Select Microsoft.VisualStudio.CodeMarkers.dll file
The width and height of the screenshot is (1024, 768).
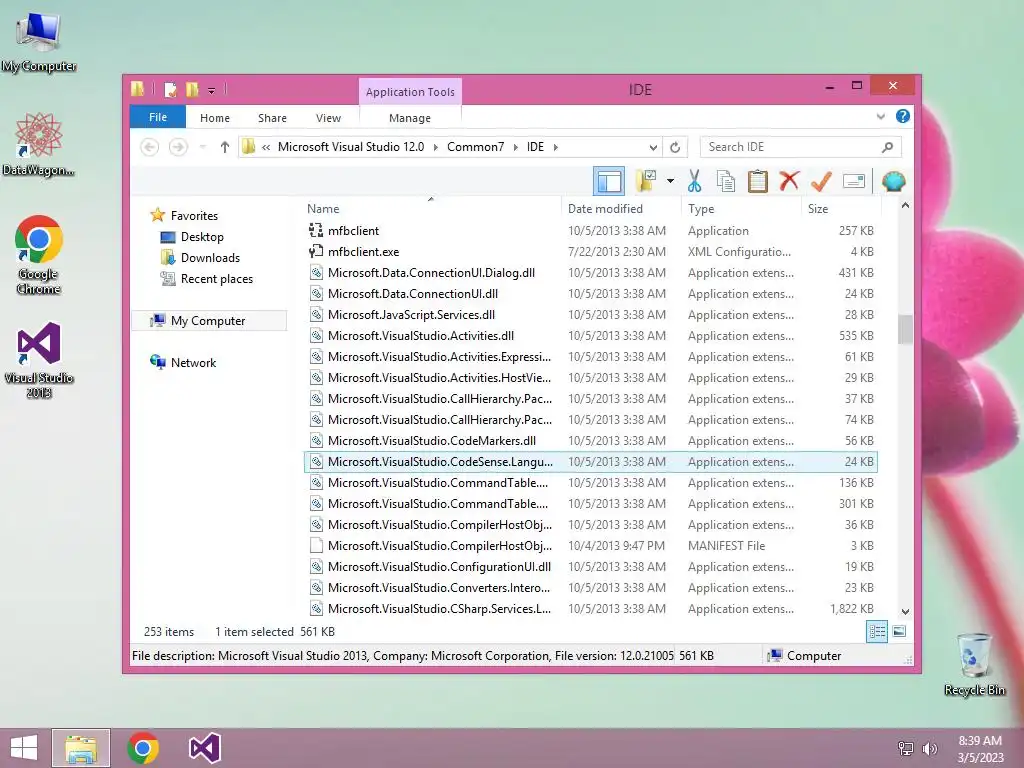click(591, 440)
